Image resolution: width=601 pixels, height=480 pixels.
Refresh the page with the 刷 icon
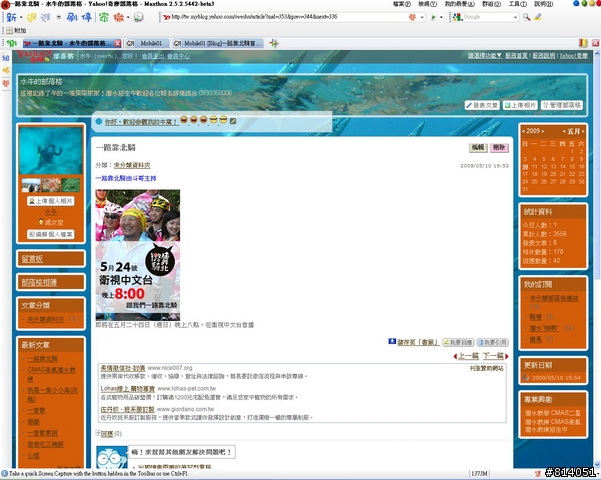point(72,17)
